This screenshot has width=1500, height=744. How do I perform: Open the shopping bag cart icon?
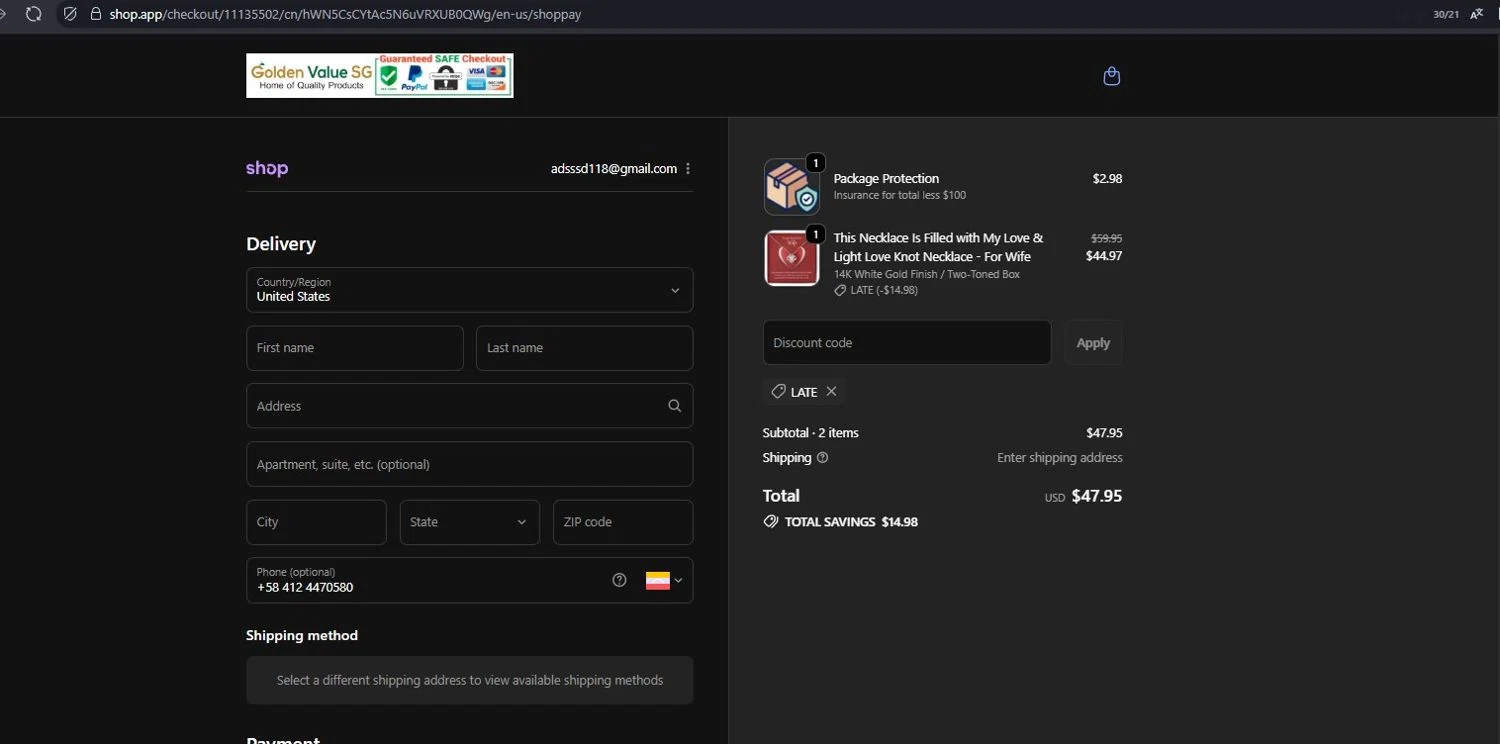1111,76
